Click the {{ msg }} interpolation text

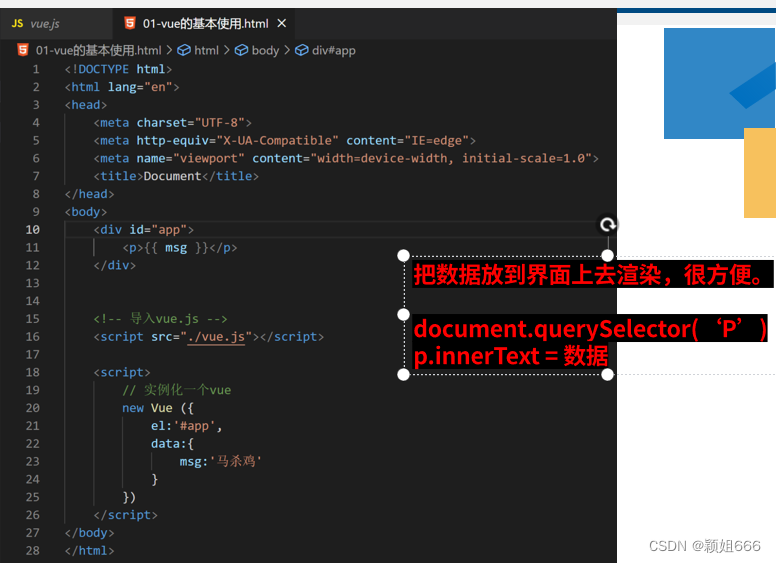176,247
